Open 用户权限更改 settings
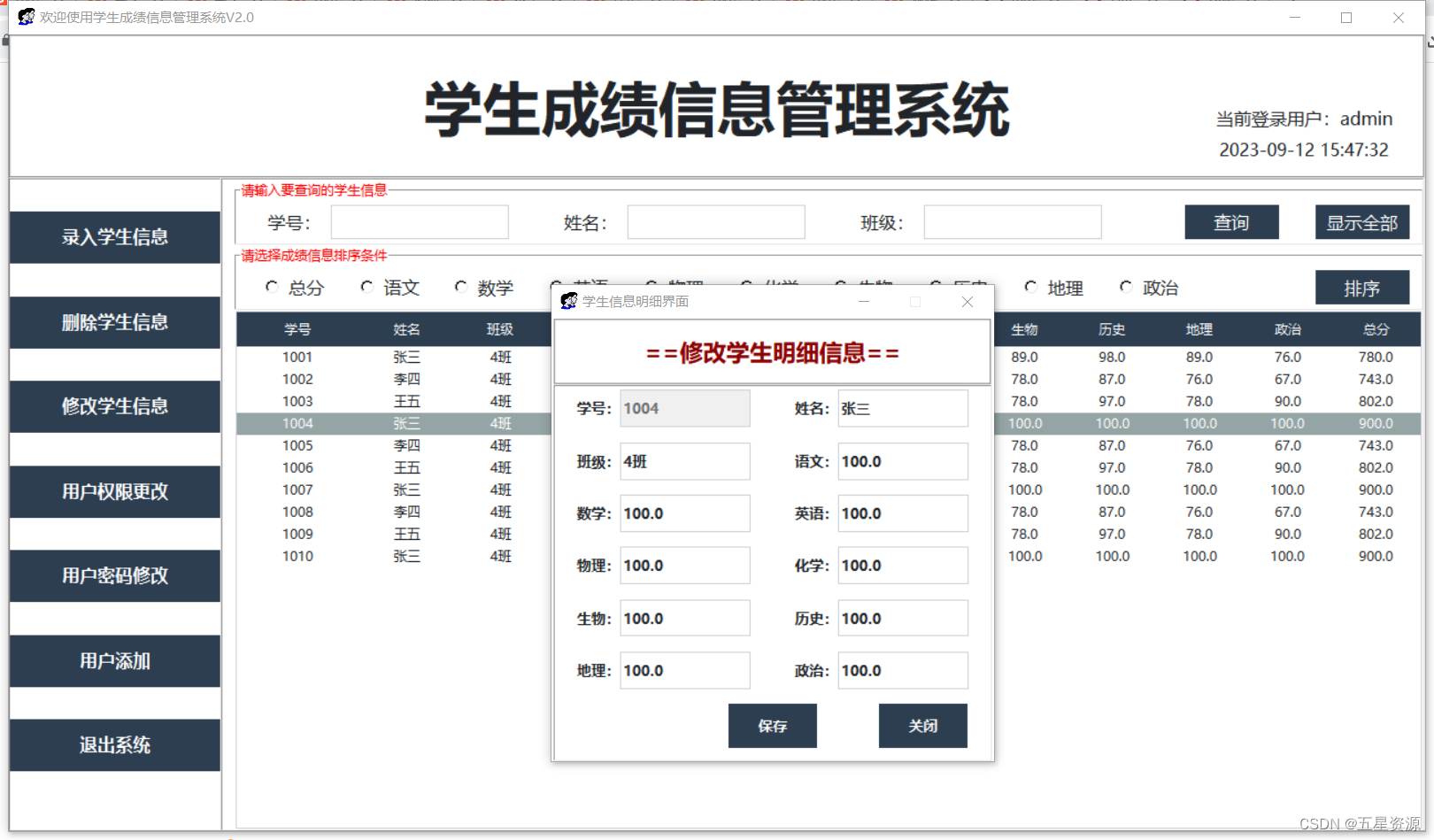The height and width of the screenshot is (840, 1434). pos(114,492)
